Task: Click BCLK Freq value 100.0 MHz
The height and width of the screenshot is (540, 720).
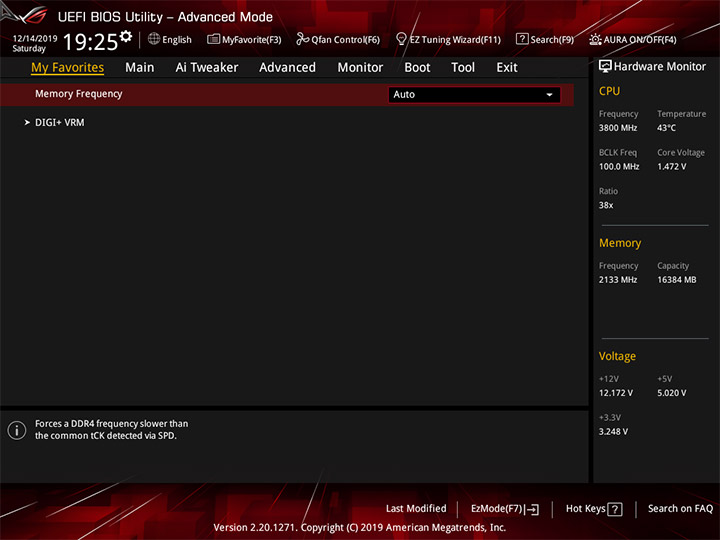Action: (x=619, y=167)
